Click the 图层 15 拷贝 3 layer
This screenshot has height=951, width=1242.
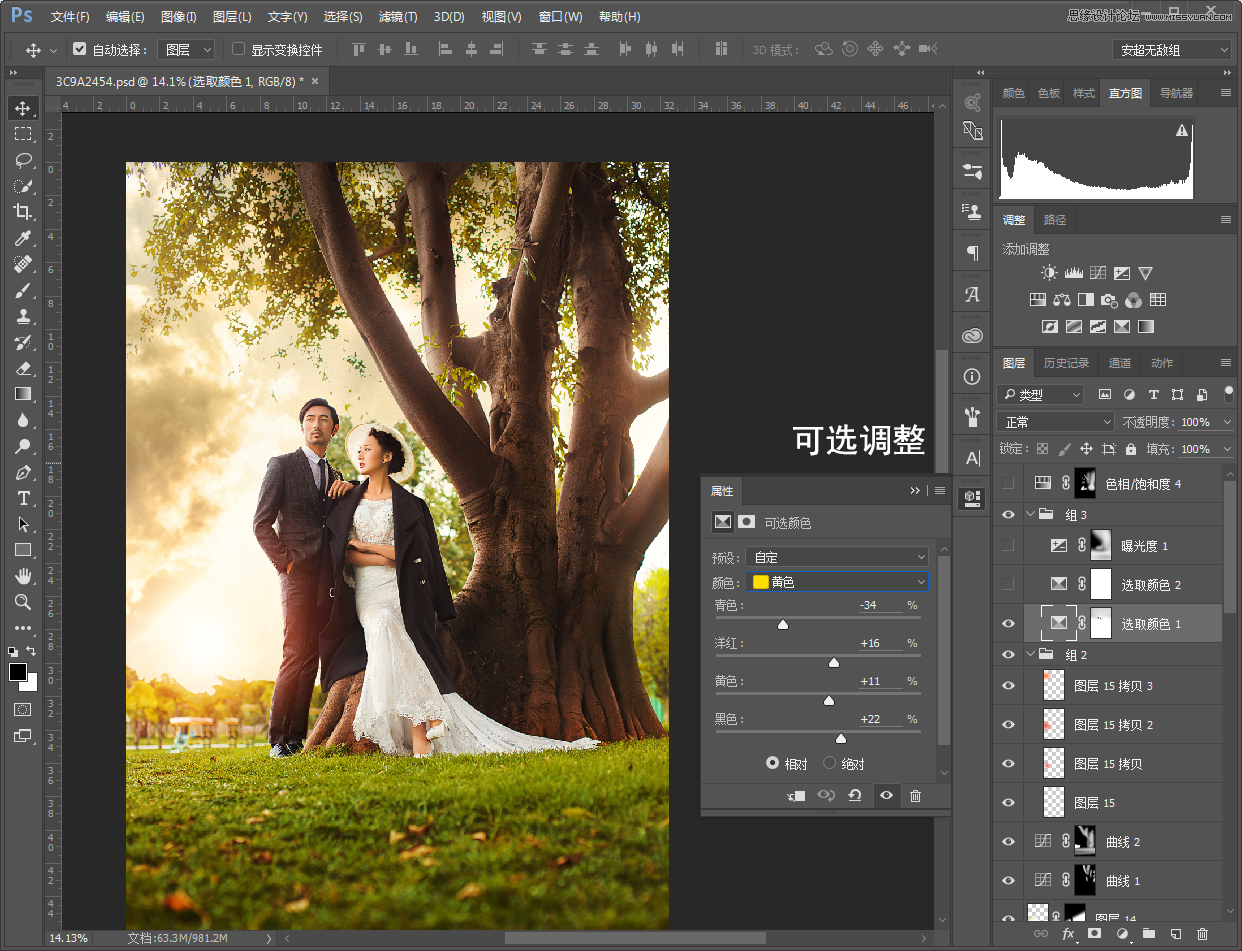(x=1113, y=686)
